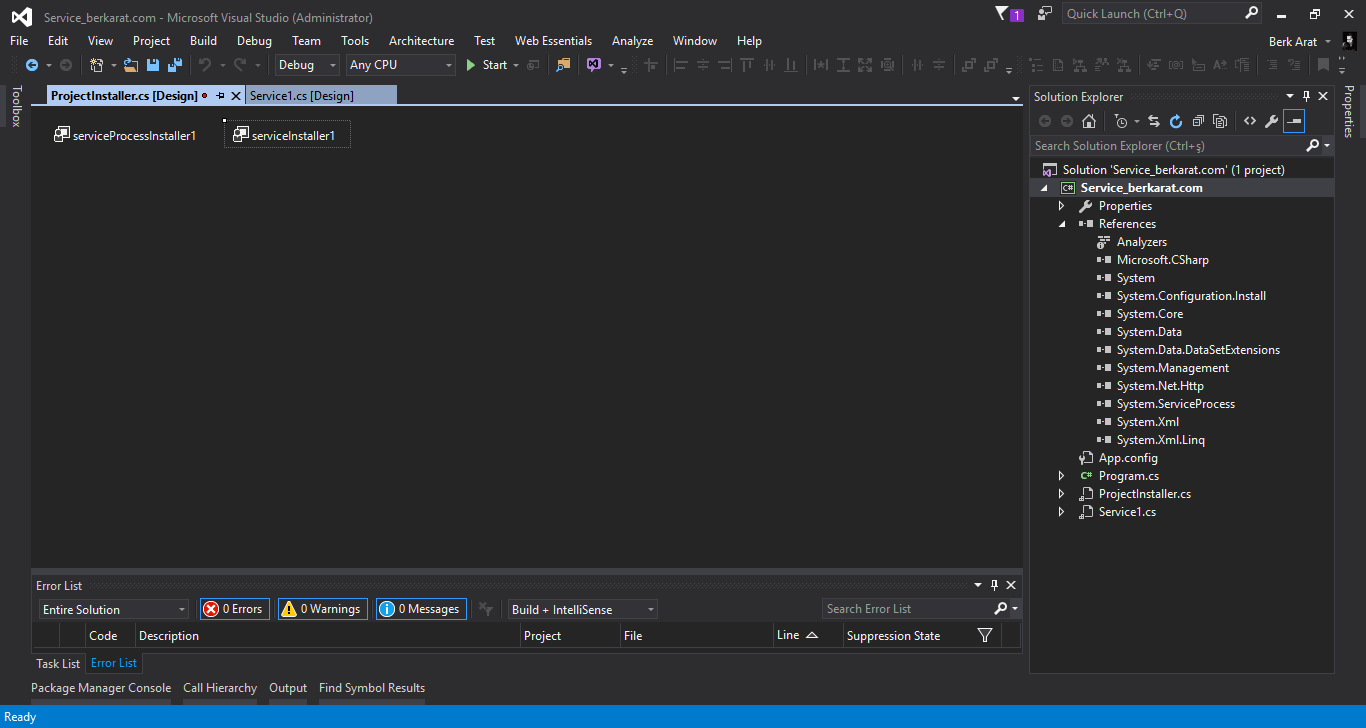Toggle the 0 Messages filter
This screenshot has height=728, width=1366.
(x=421, y=609)
